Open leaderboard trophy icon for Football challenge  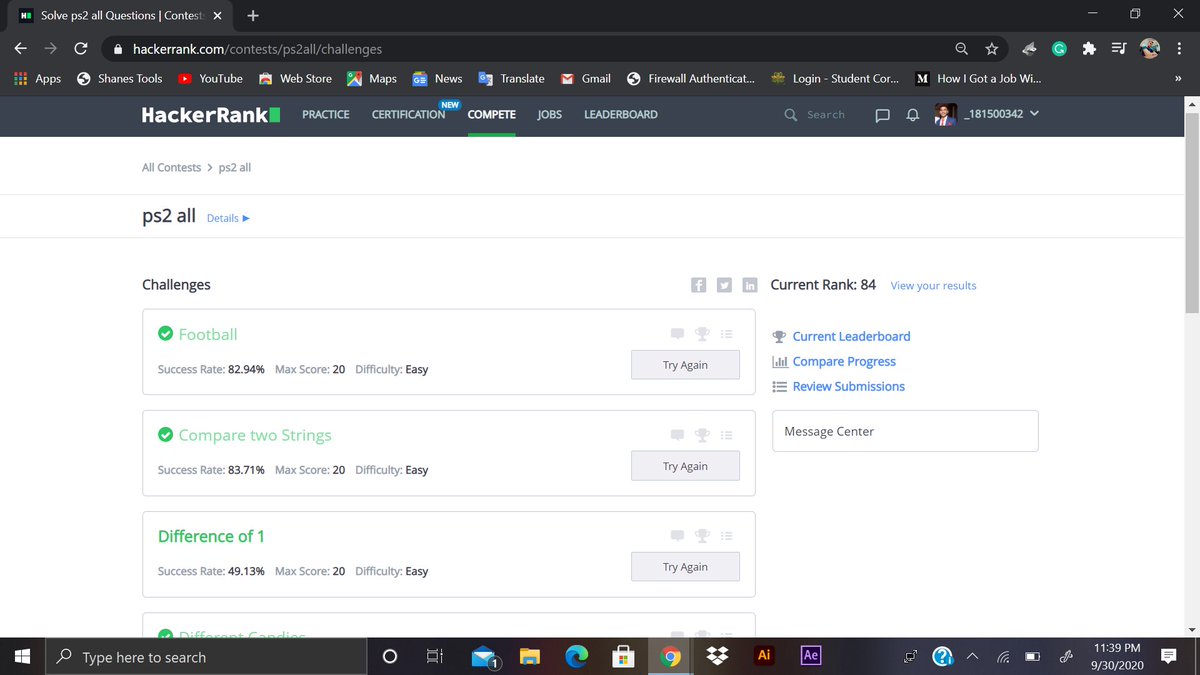702,334
